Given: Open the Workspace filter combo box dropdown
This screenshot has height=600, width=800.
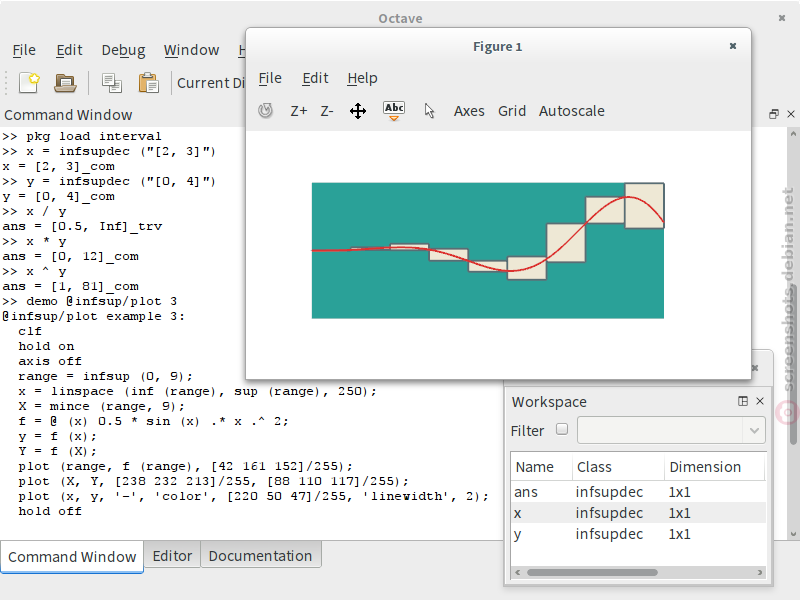Looking at the screenshot, I should 754,431.
